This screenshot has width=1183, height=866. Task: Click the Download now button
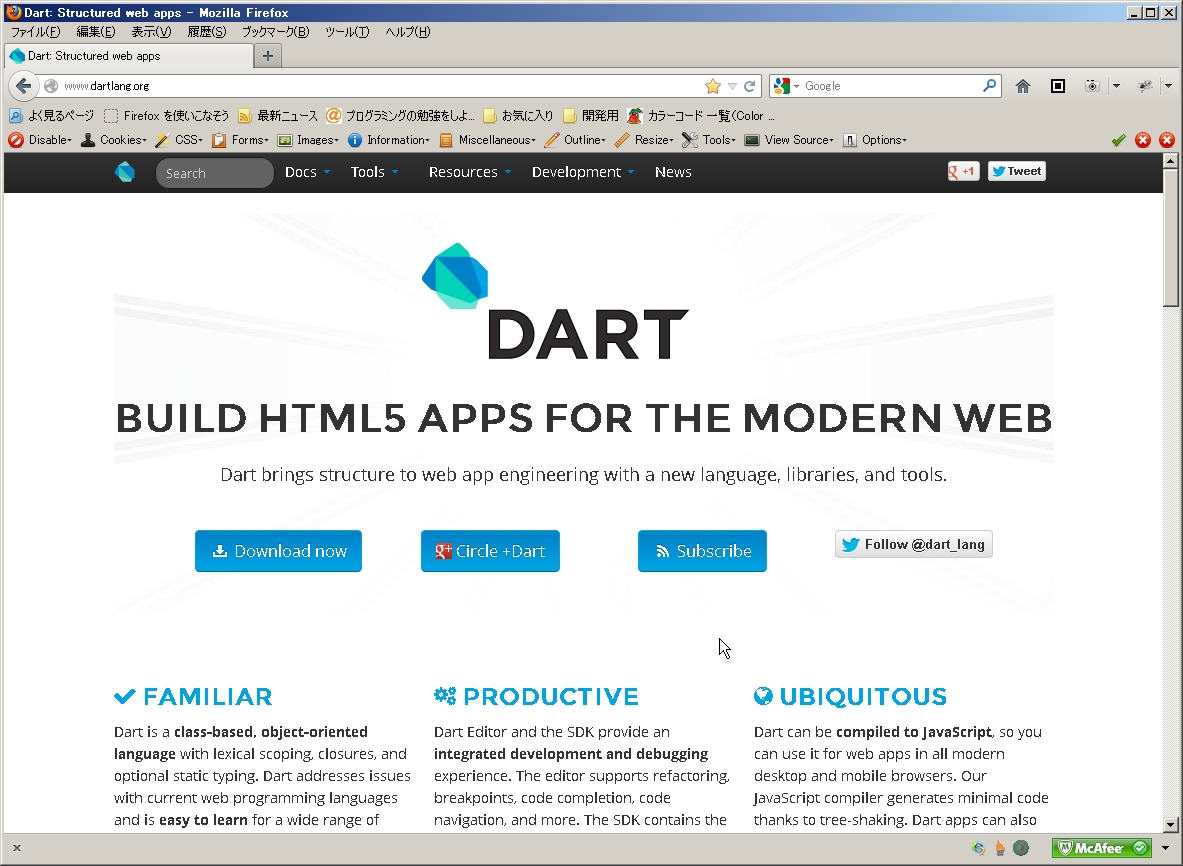(x=278, y=551)
